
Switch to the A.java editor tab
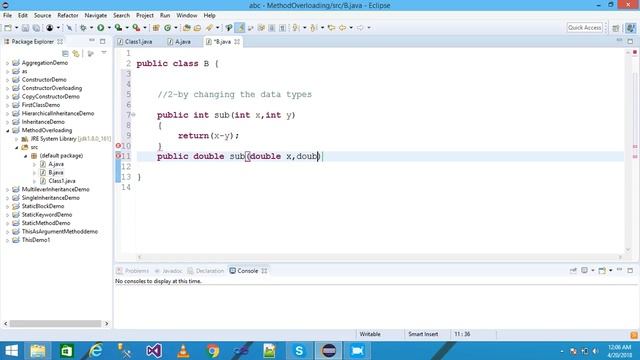(179, 42)
